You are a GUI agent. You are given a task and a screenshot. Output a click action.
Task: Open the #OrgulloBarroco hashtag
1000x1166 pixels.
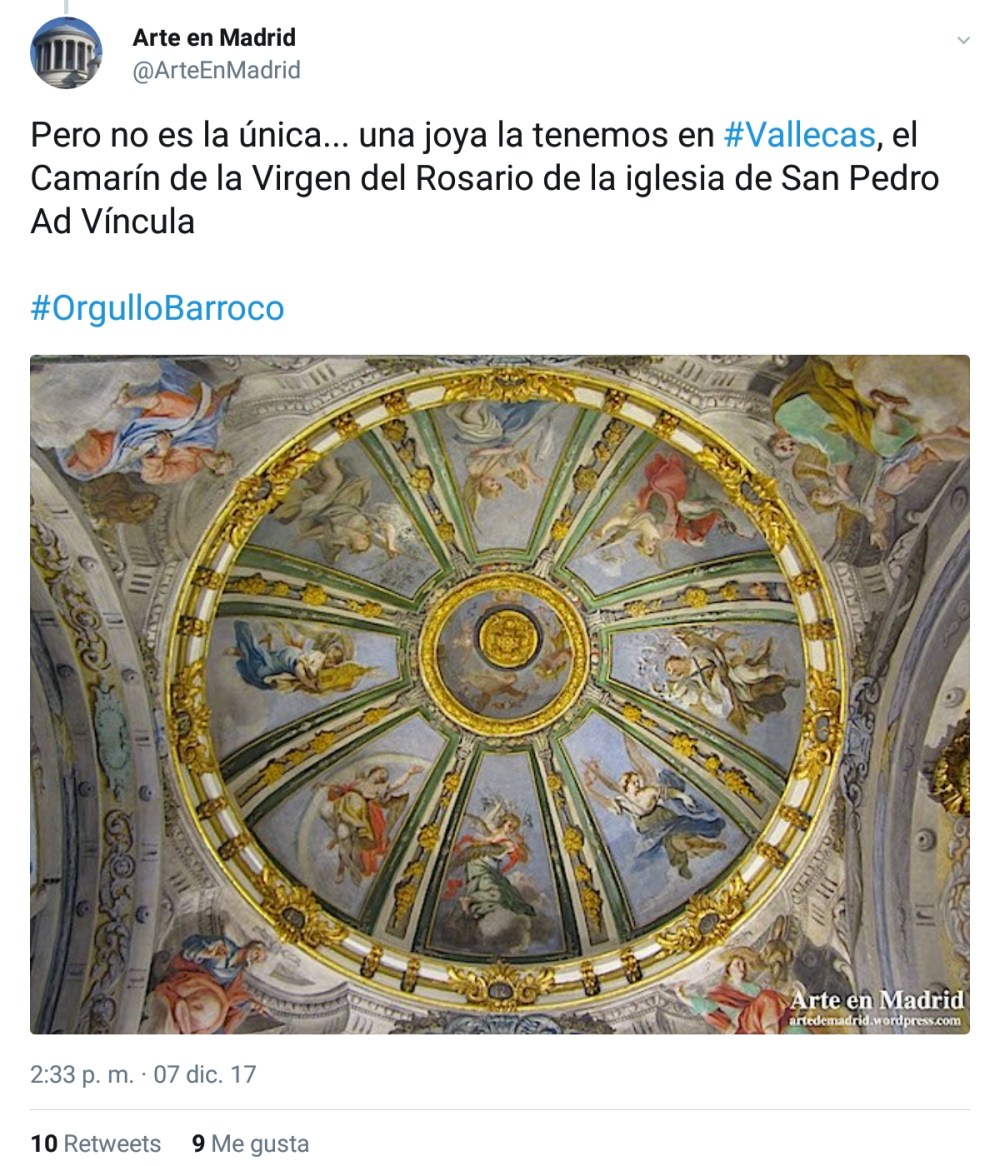pos(157,308)
